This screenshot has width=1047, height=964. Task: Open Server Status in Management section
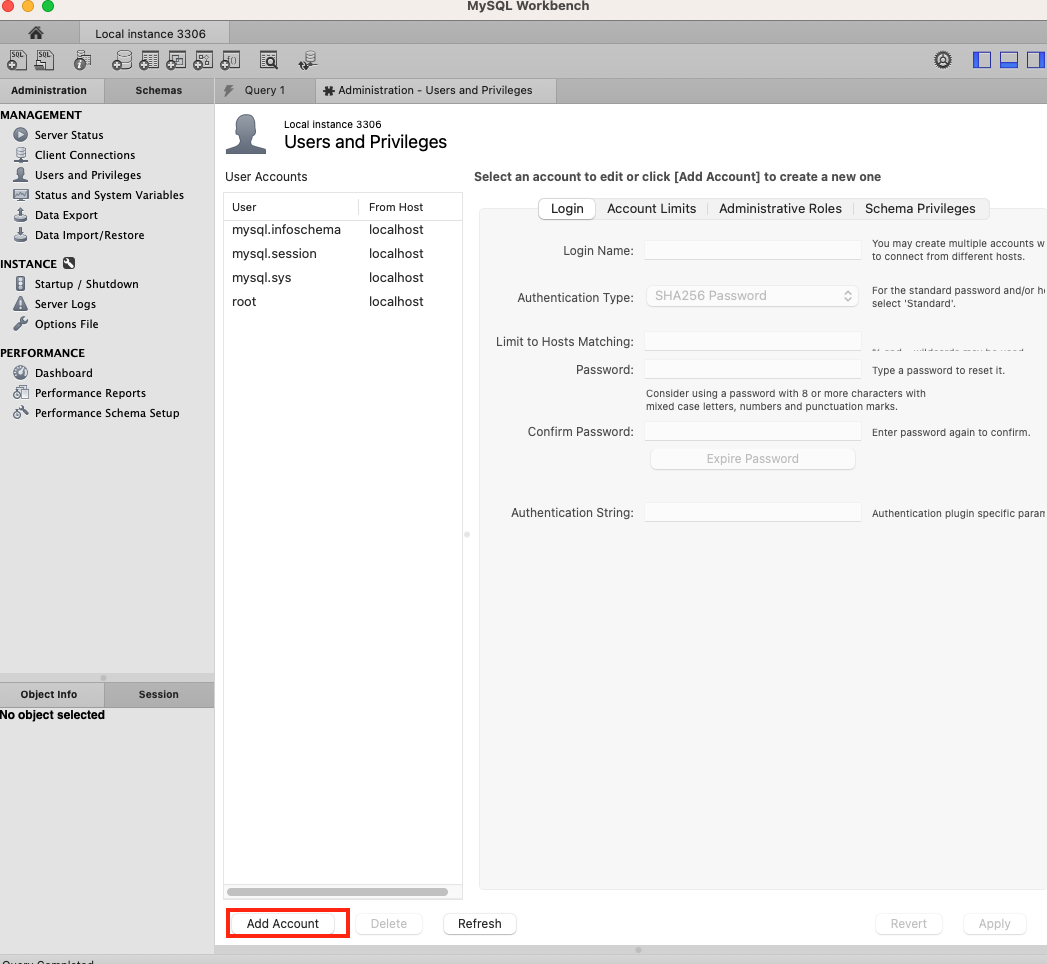click(x=69, y=135)
